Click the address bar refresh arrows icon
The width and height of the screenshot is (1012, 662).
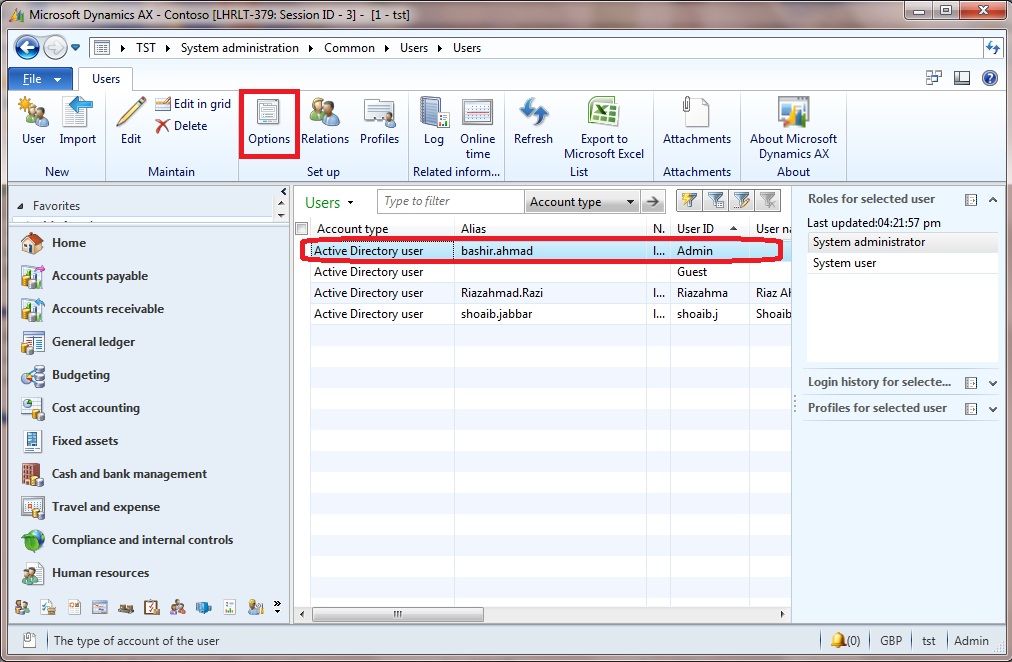[992, 48]
